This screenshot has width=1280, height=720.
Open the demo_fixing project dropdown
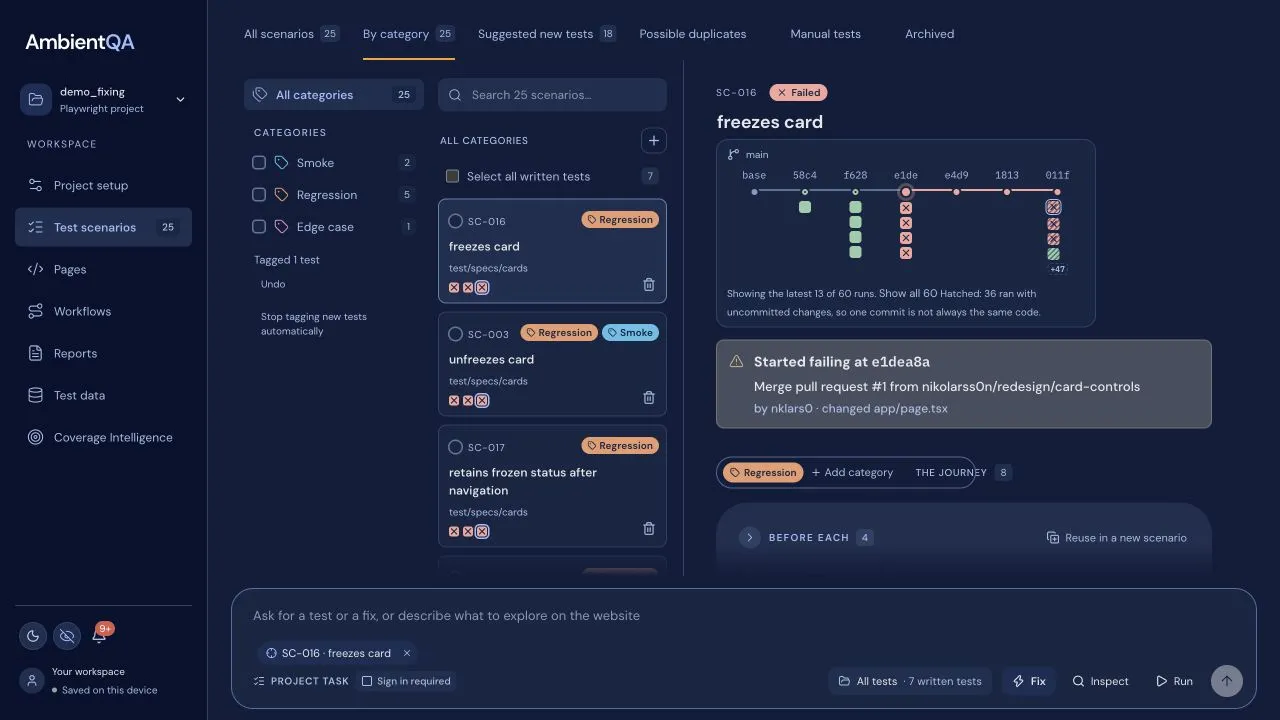pyautogui.click(x=103, y=99)
